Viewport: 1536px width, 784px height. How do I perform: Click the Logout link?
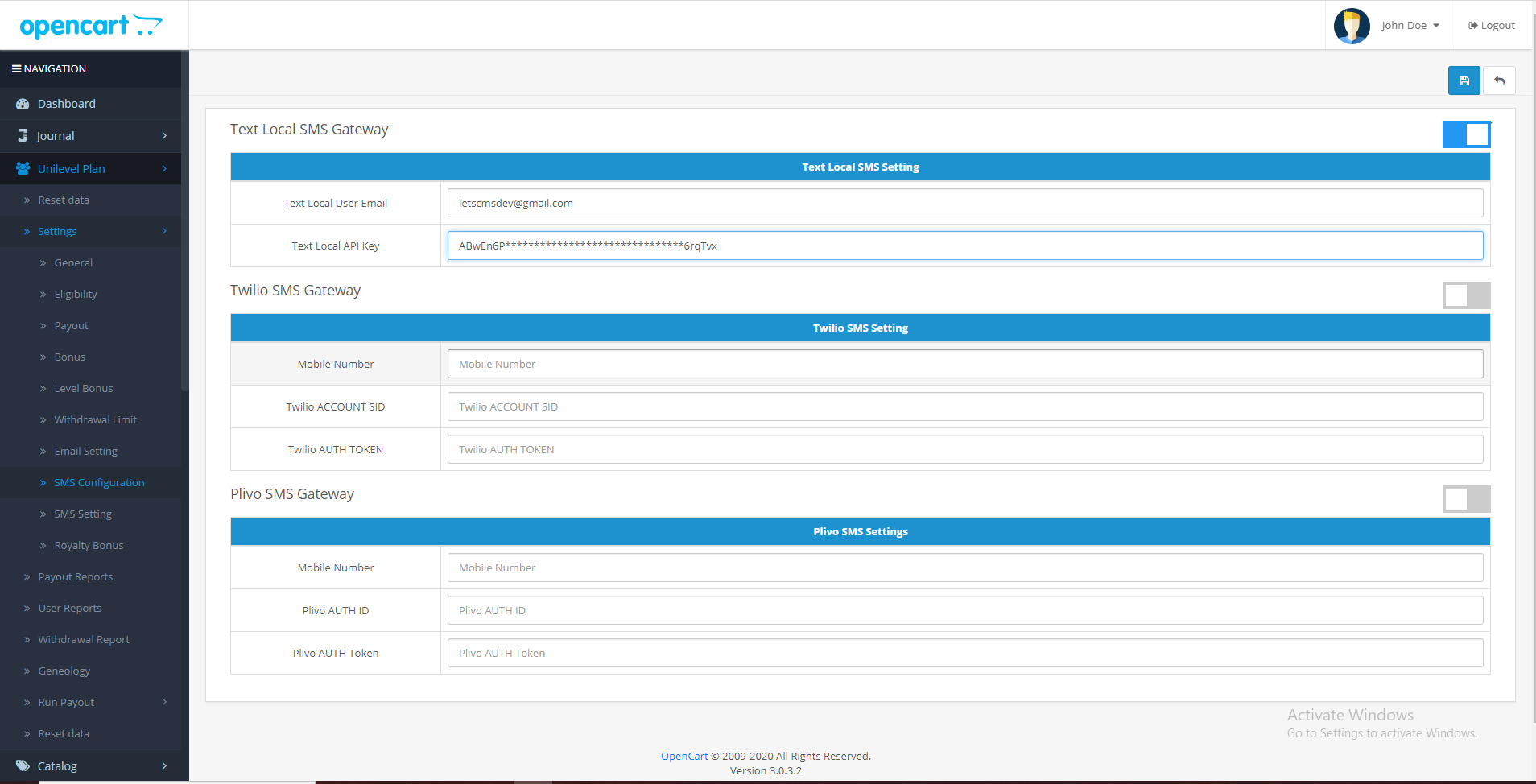click(x=1492, y=26)
